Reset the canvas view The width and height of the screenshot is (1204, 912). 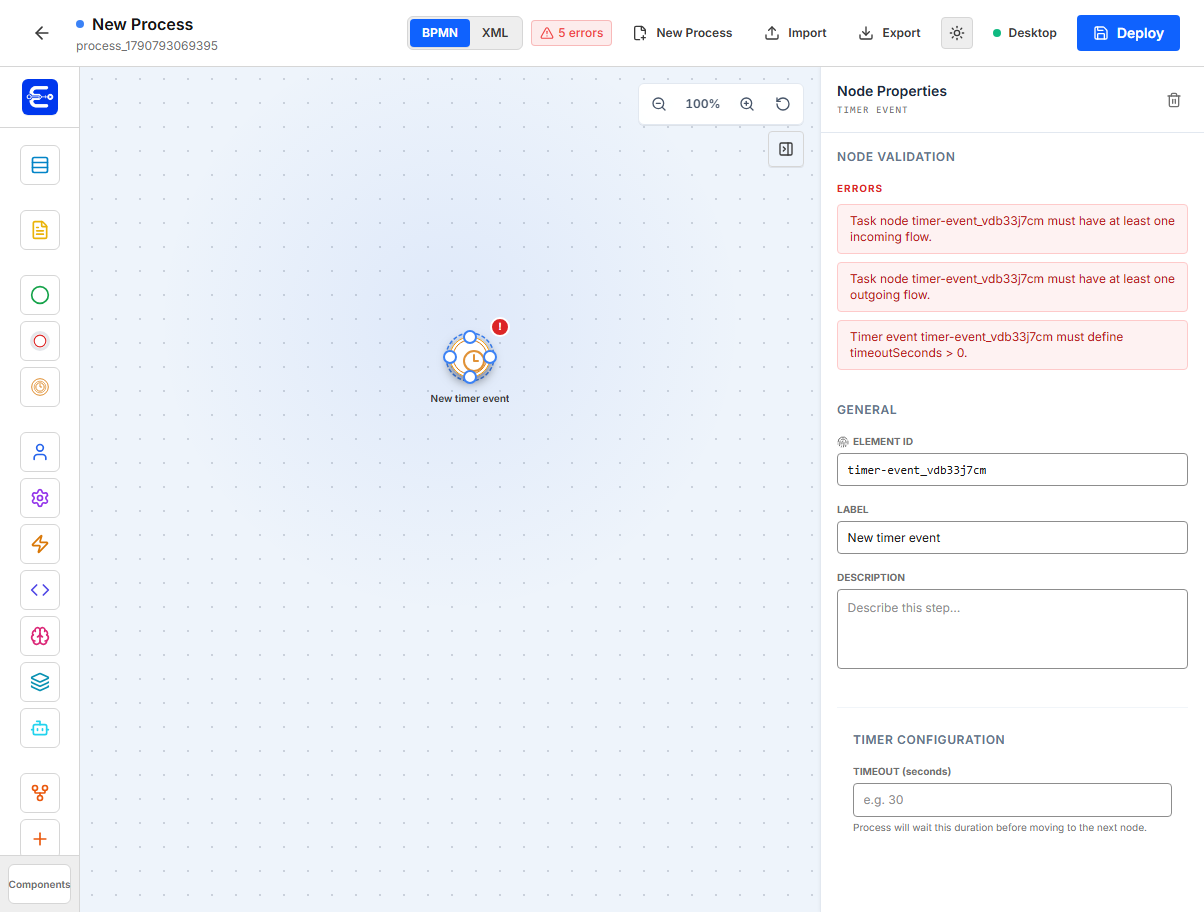[783, 104]
